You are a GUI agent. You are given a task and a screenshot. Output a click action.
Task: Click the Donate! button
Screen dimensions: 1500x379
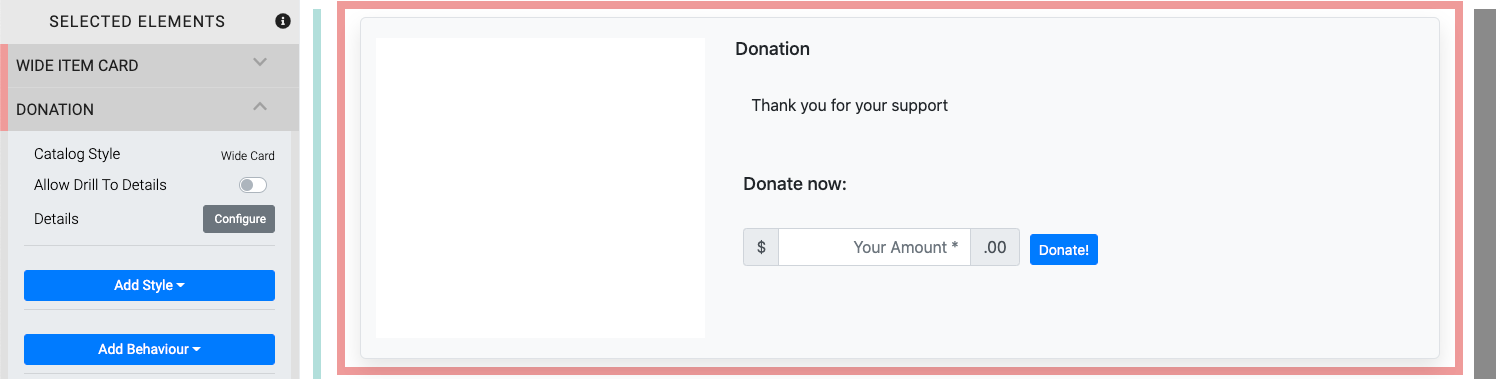(1064, 250)
